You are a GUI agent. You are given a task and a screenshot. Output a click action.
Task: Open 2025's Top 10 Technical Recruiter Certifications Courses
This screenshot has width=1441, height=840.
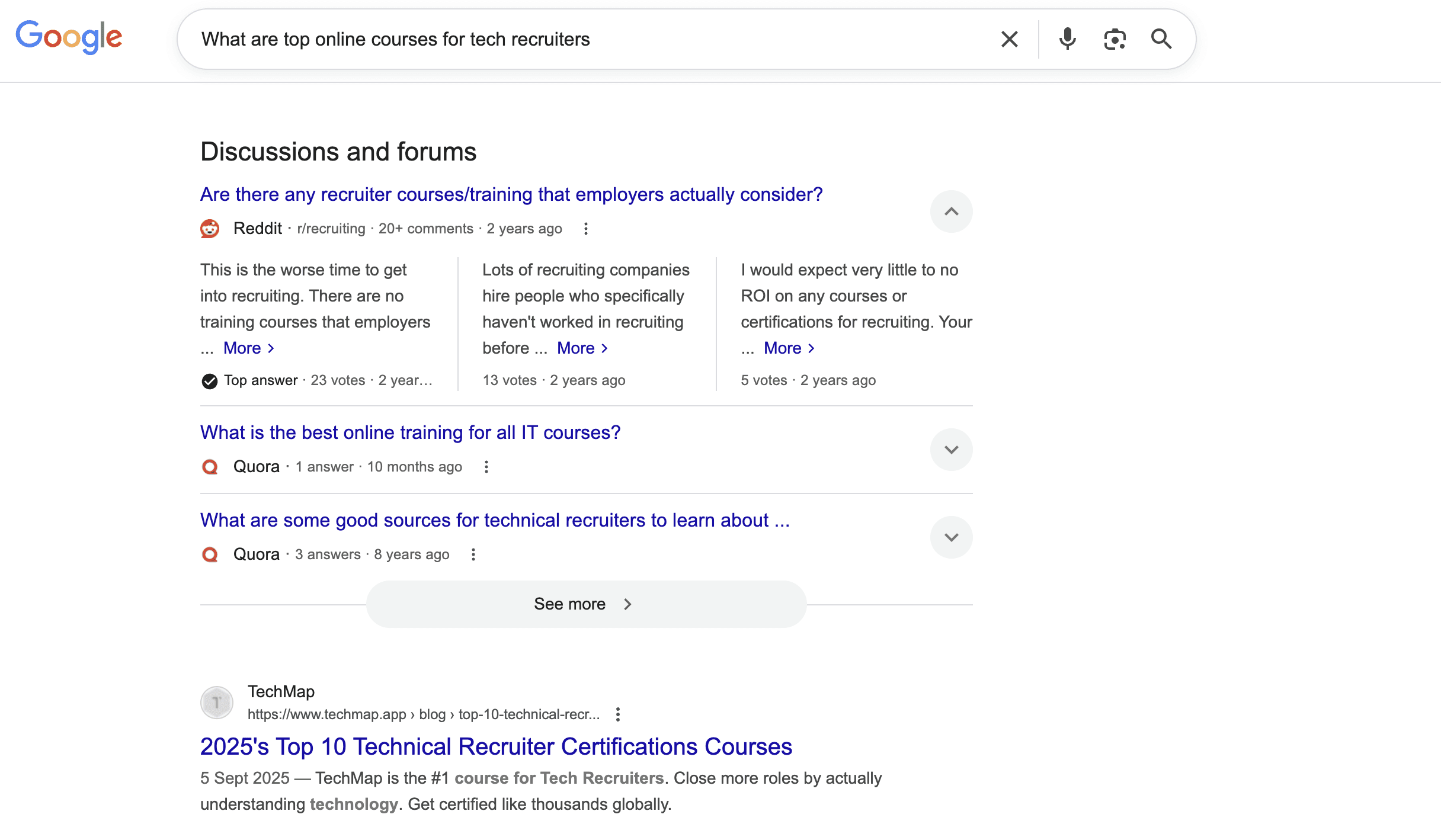(x=496, y=746)
